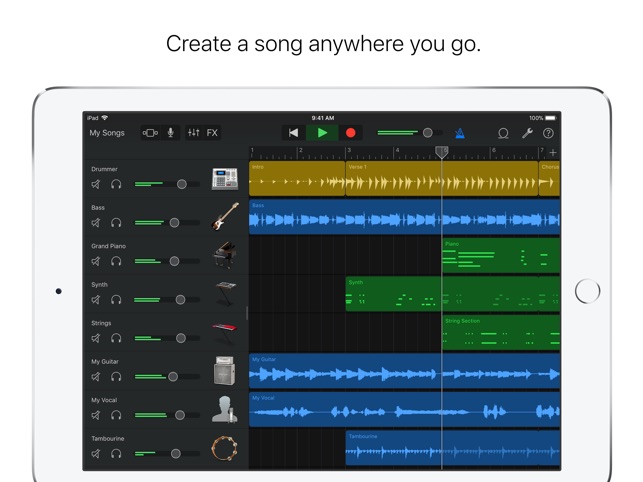The height and width of the screenshot is (482, 643).
Task: Adjust Grand Piano volume knob
Action: pyautogui.click(x=174, y=261)
